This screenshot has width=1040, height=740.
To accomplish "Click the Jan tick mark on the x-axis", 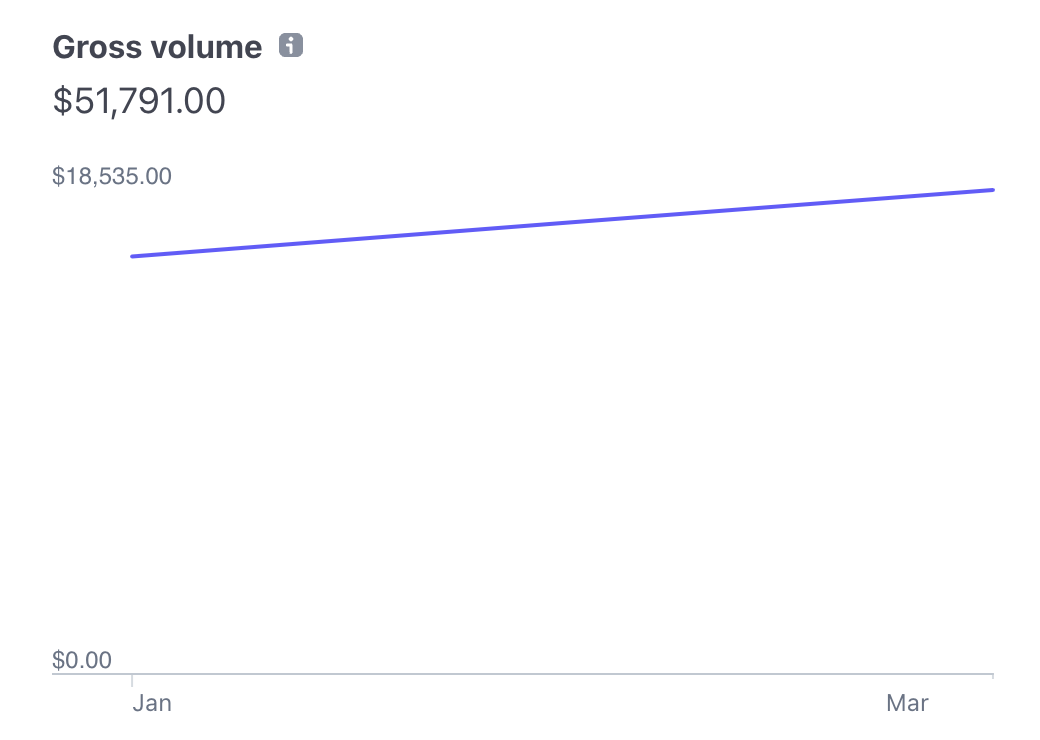I will (132, 680).
